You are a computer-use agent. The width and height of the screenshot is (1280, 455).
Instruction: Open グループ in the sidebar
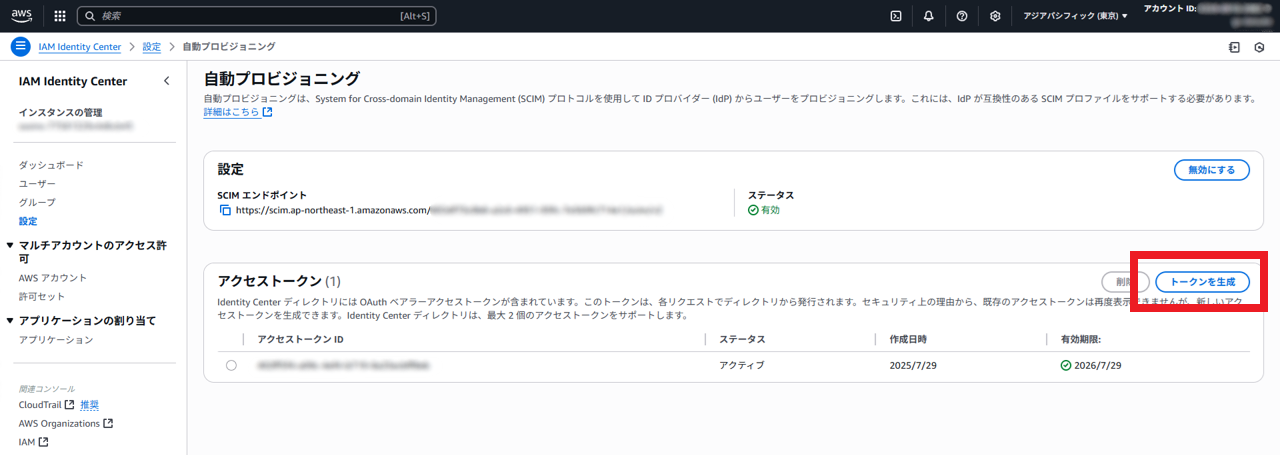coord(37,202)
